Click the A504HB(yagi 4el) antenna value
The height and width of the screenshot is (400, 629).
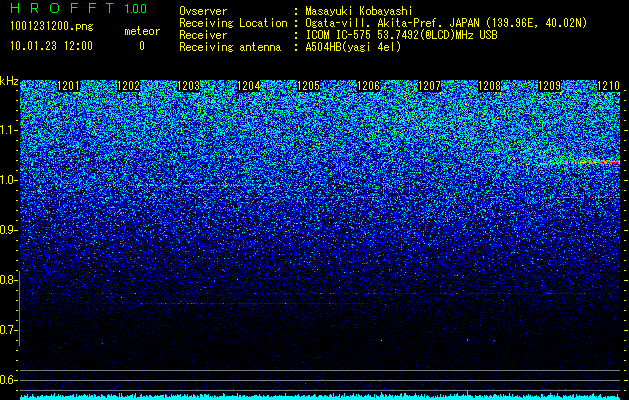point(353,47)
